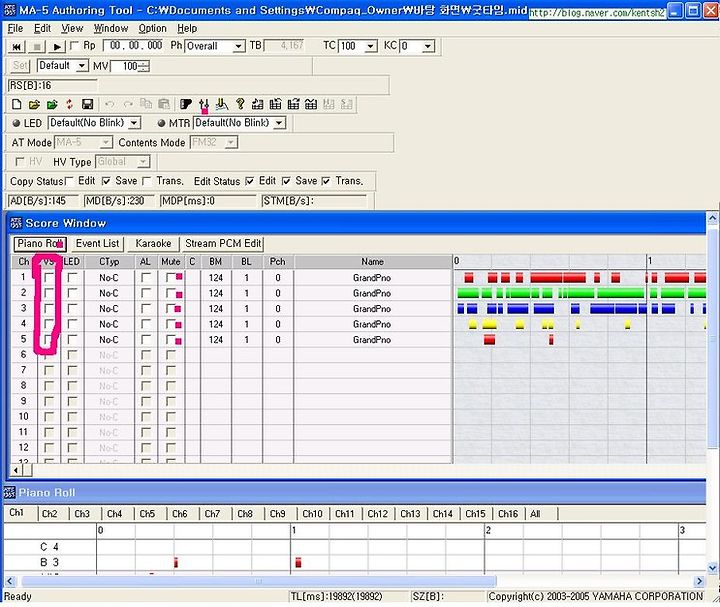Click the downward arrow tool icon
Screen dimensions: 720x607
click(222, 104)
